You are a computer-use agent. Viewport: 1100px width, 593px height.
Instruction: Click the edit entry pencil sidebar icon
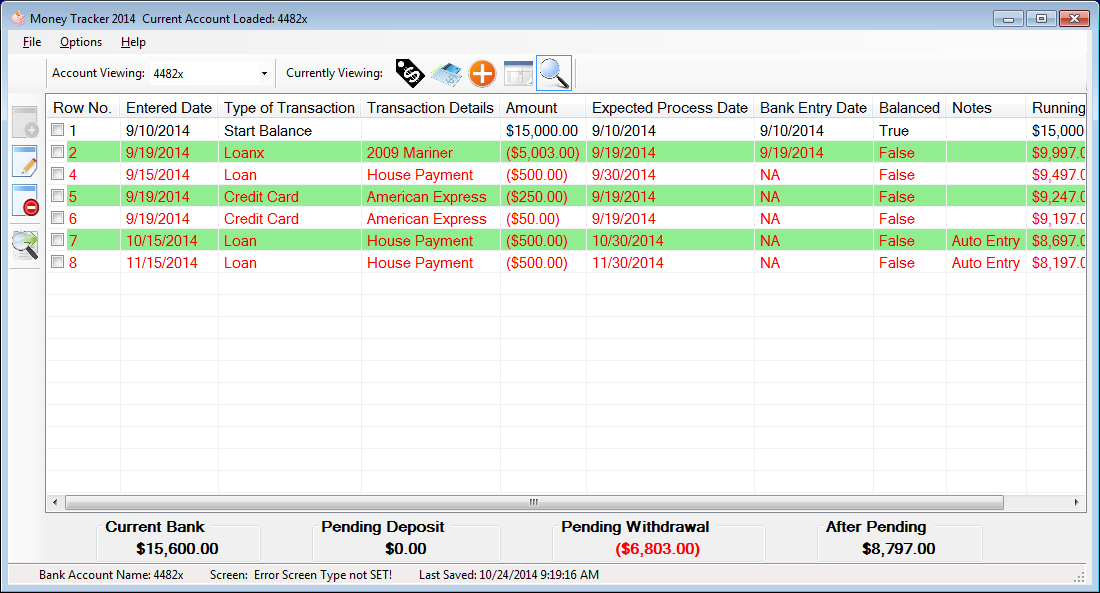(x=25, y=161)
